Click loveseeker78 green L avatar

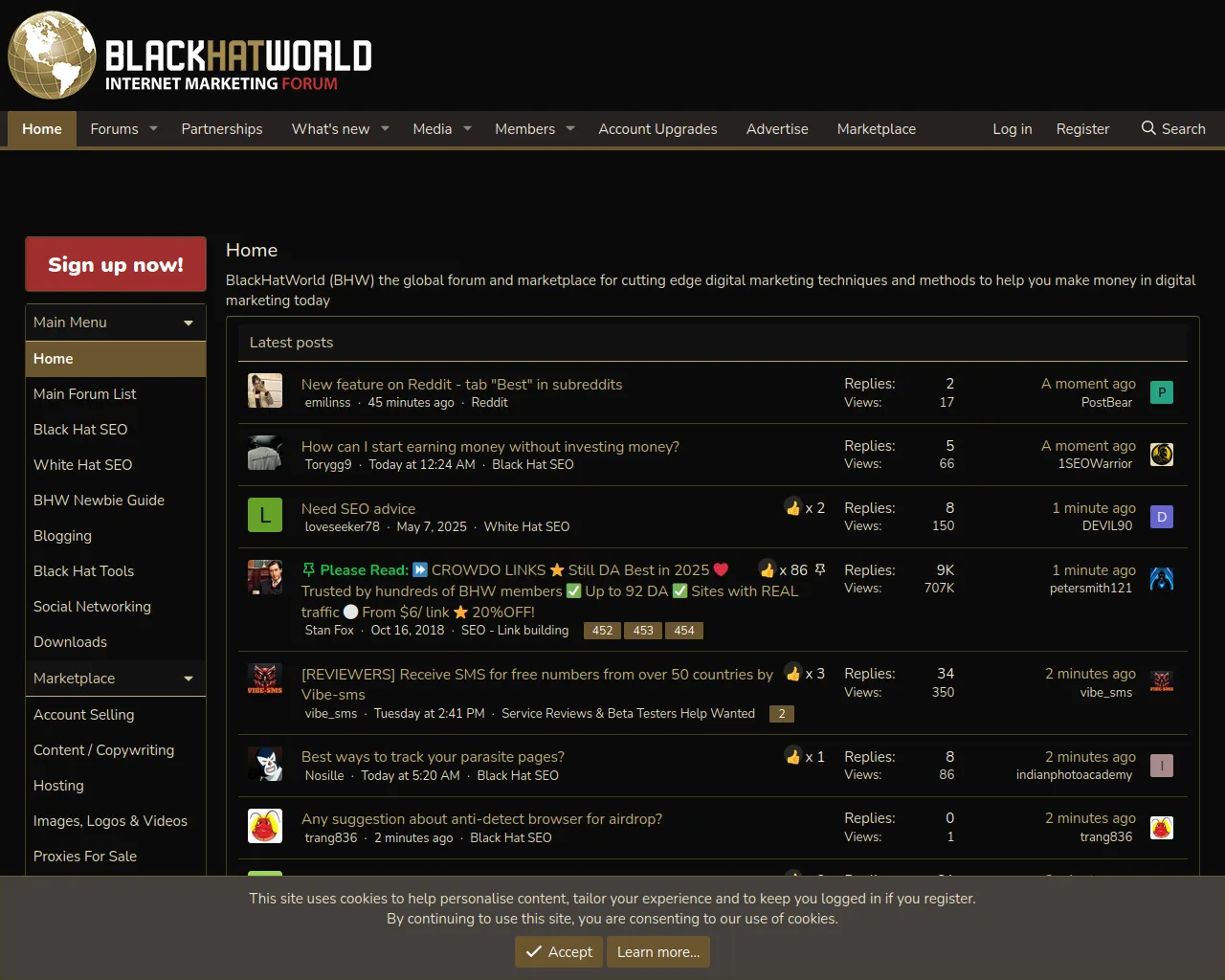(265, 515)
